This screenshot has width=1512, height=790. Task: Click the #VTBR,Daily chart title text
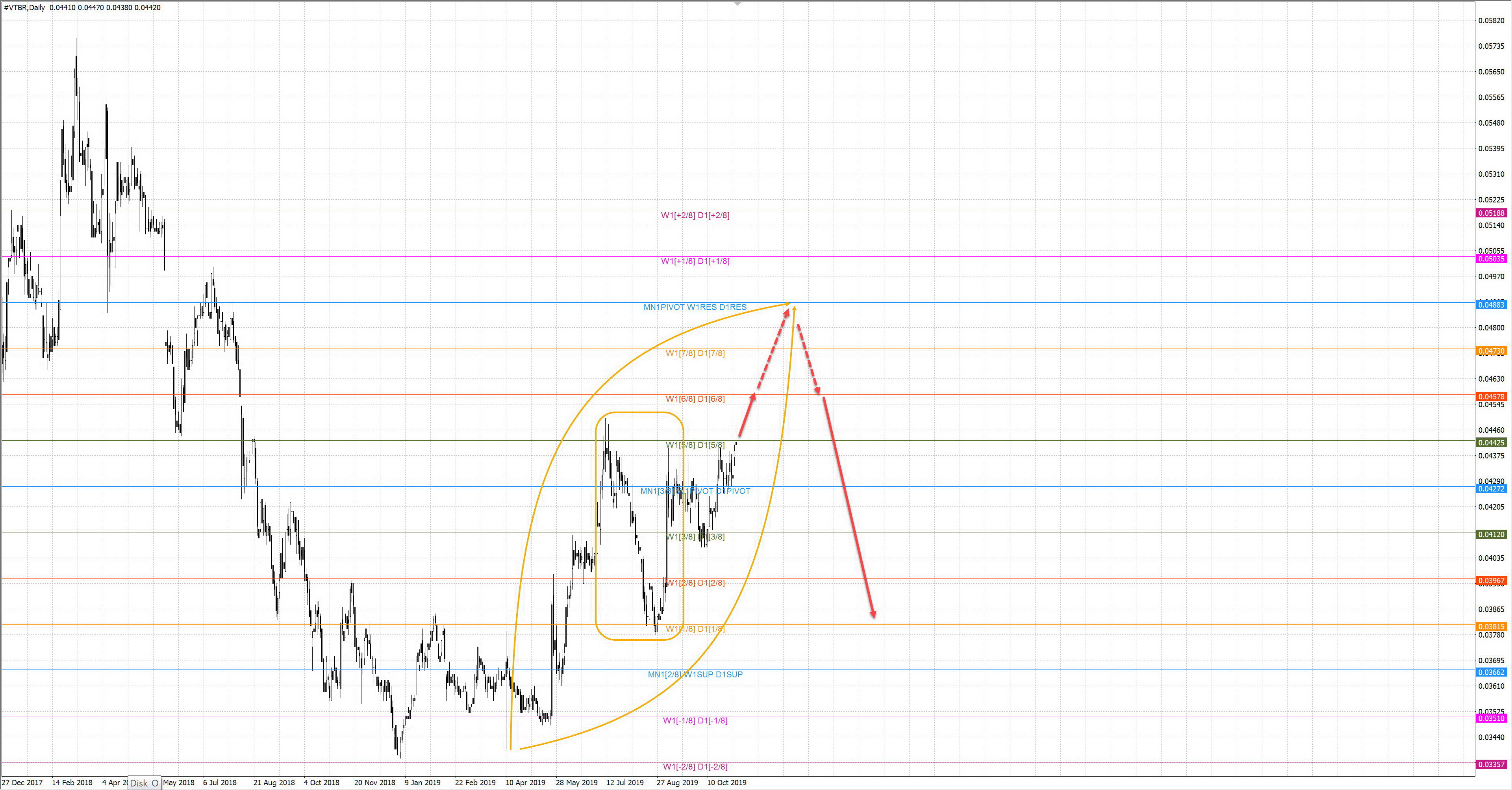pos(24,7)
